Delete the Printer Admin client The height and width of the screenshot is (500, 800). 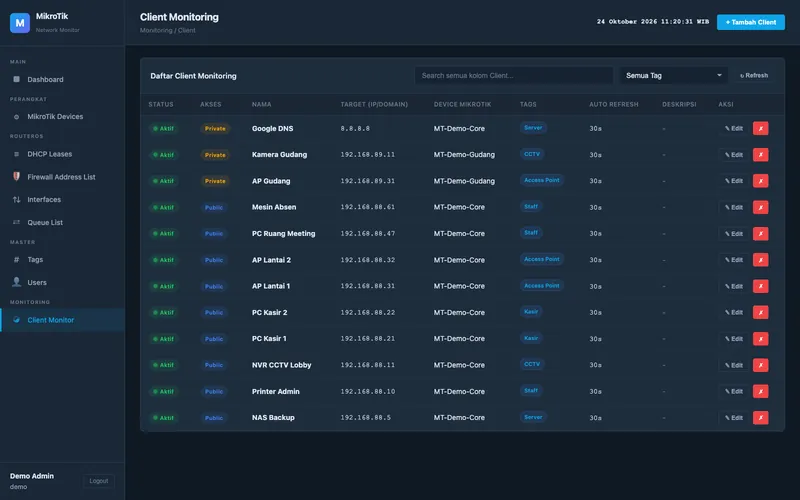760,391
